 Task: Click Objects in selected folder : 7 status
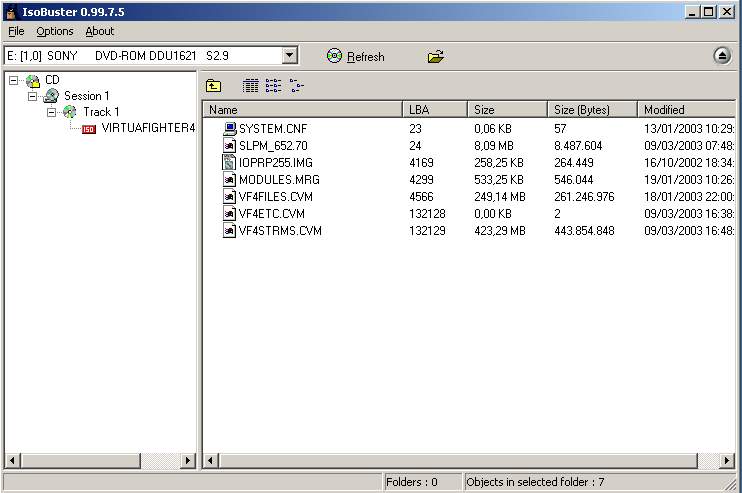[x=535, y=482]
